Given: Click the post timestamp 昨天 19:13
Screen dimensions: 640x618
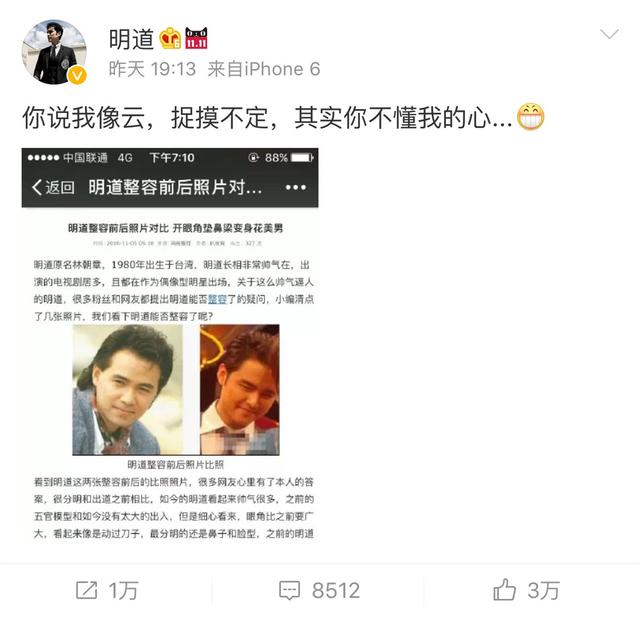Looking at the screenshot, I should (x=152, y=69).
